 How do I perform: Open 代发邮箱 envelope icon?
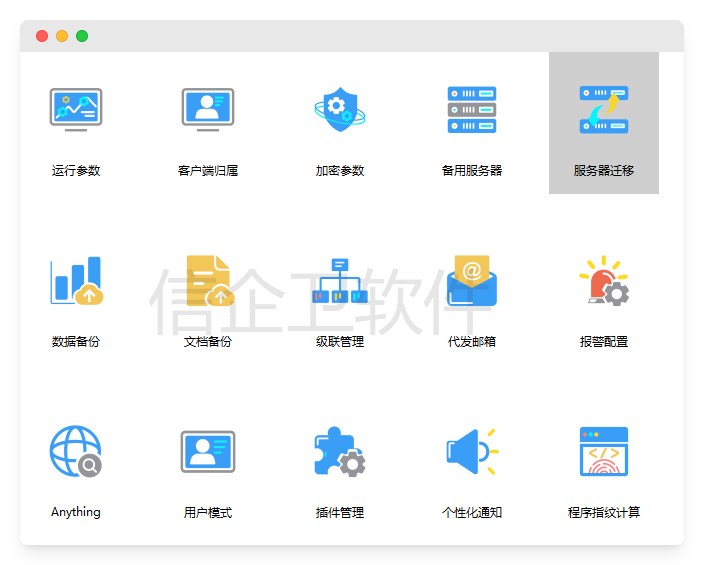click(x=472, y=281)
